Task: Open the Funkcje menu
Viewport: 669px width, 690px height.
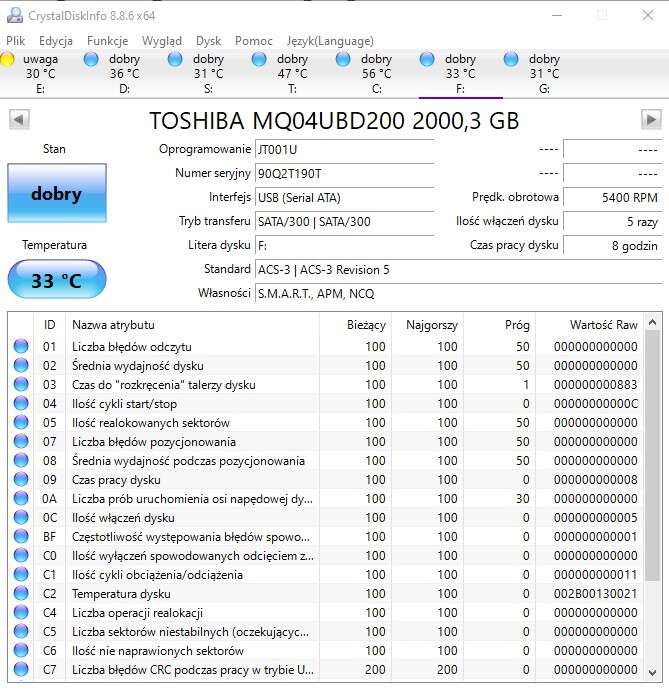Action: [107, 41]
